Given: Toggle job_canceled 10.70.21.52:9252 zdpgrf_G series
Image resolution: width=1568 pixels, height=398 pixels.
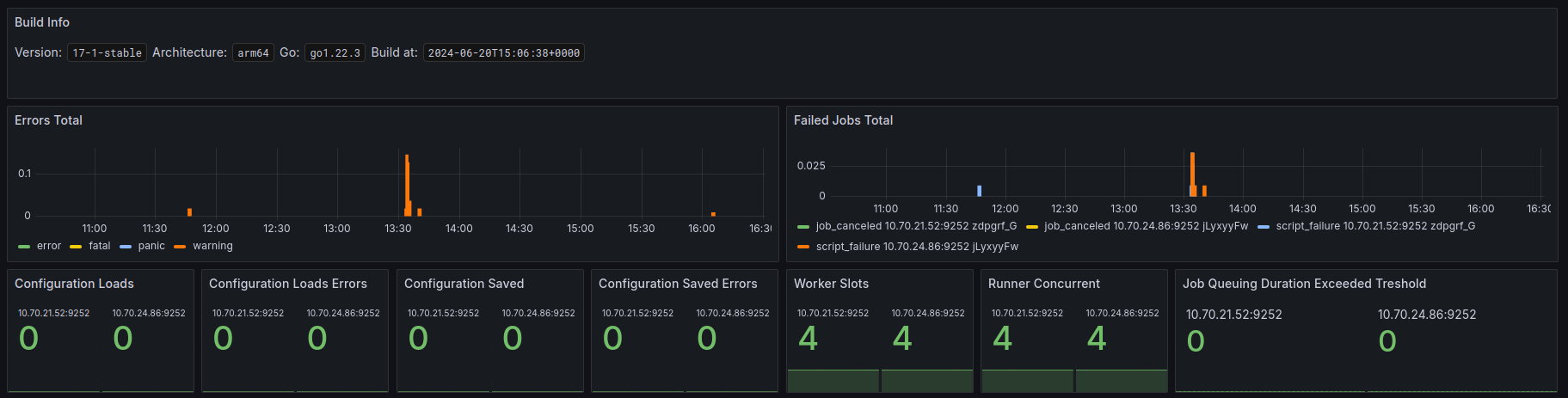Looking at the screenshot, I should pyautogui.click(x=916, y=226).
